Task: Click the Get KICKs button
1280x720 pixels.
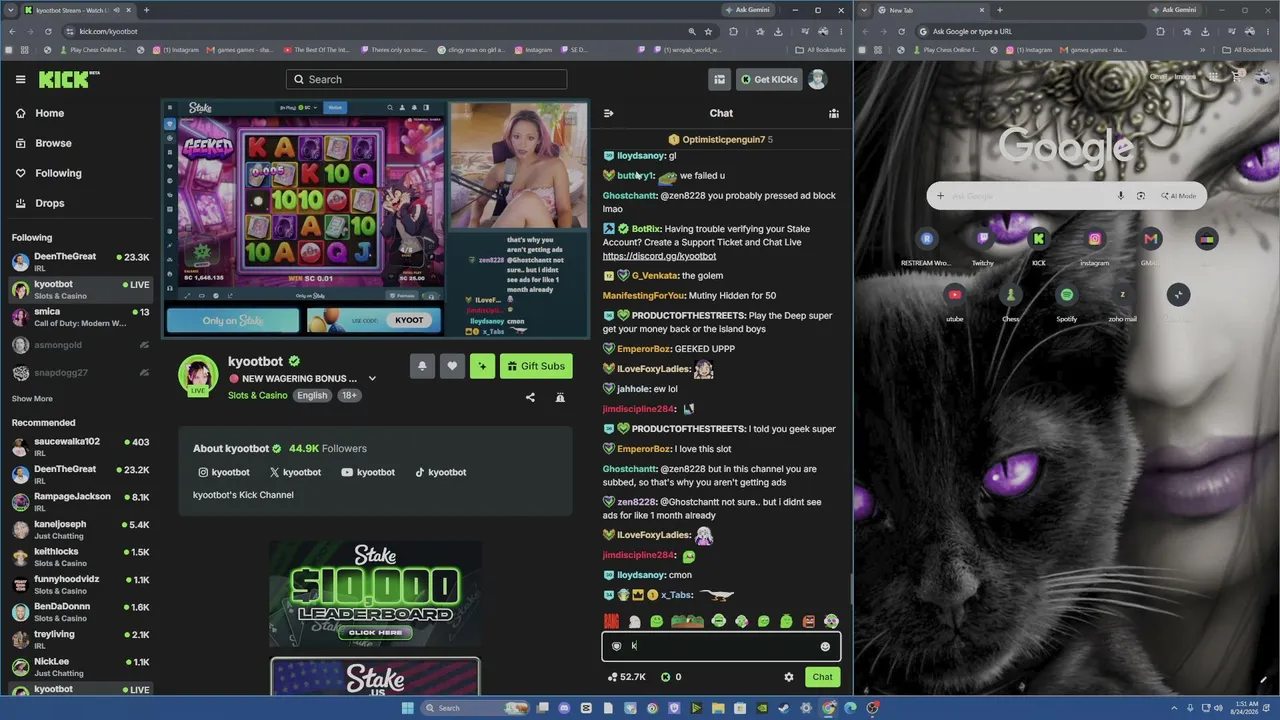Action: [769, 79]
